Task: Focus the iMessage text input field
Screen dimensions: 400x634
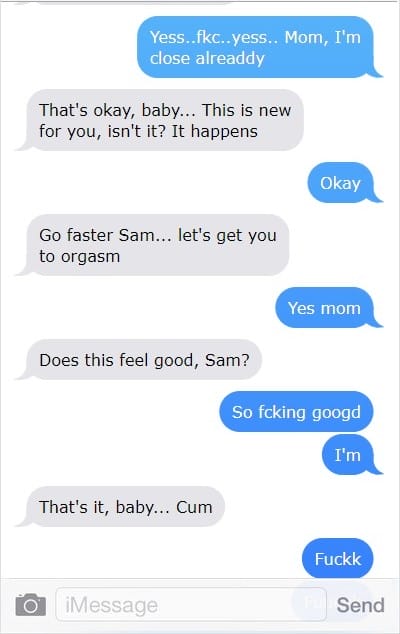Action: coord(191,604)
